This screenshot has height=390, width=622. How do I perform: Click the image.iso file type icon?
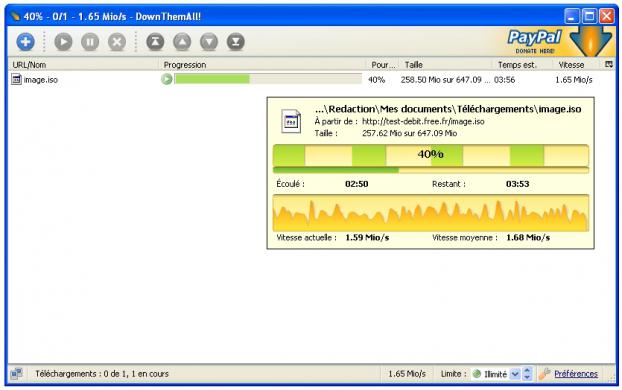tap(16, 79)
